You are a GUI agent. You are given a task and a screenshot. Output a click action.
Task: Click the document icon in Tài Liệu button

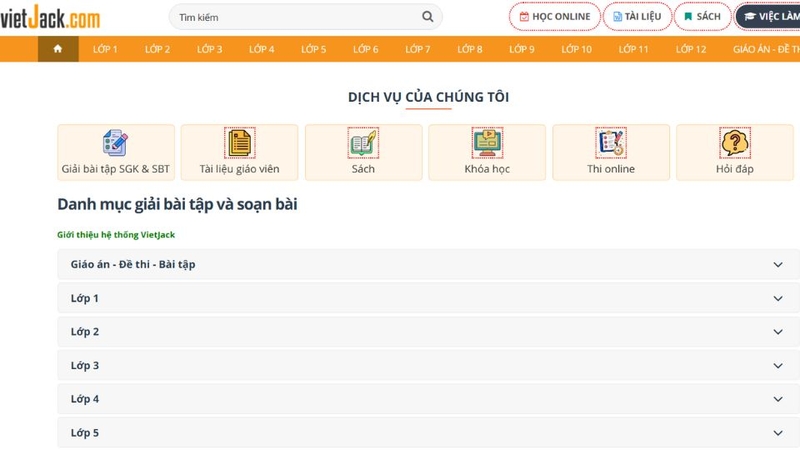(x=617, y=17)
